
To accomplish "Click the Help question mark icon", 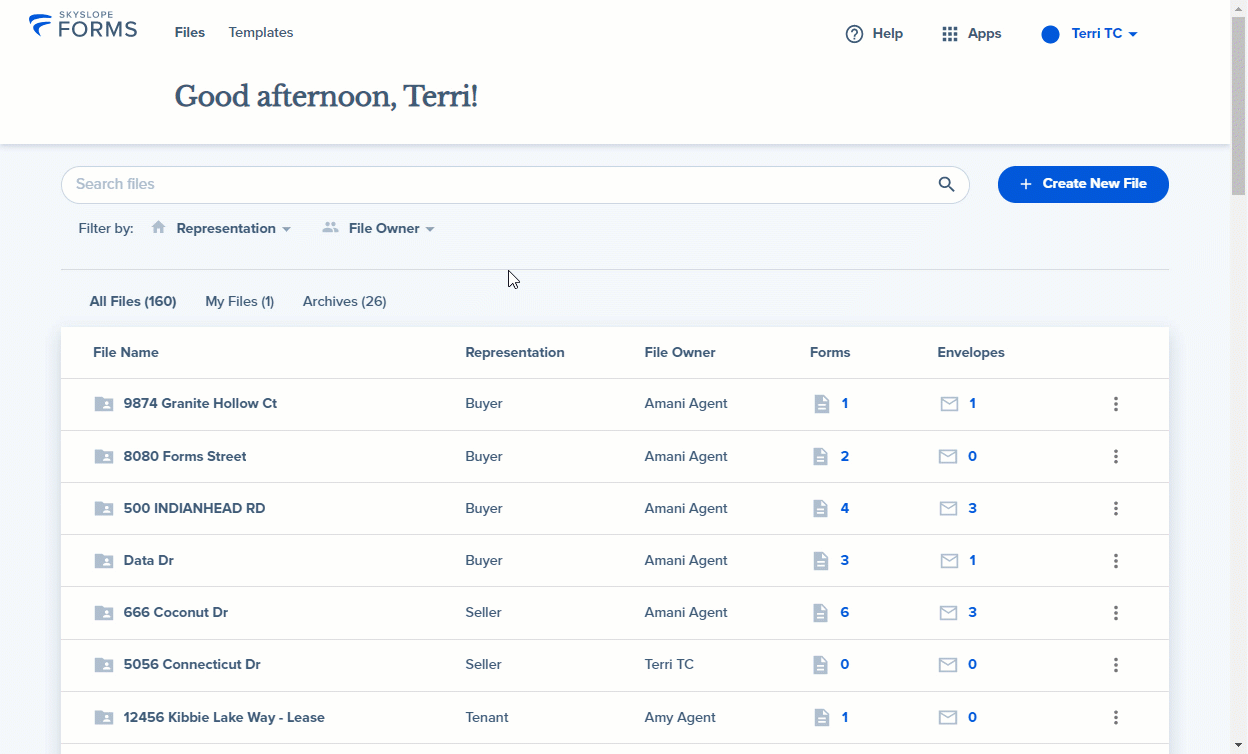I will [x=854, y=34].
